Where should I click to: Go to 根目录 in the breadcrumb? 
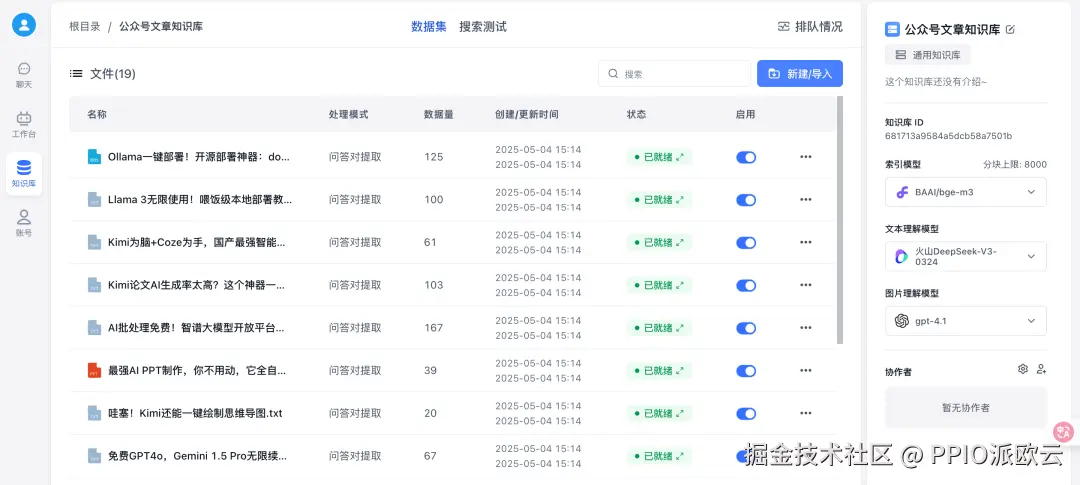click(x=85, y=27)
